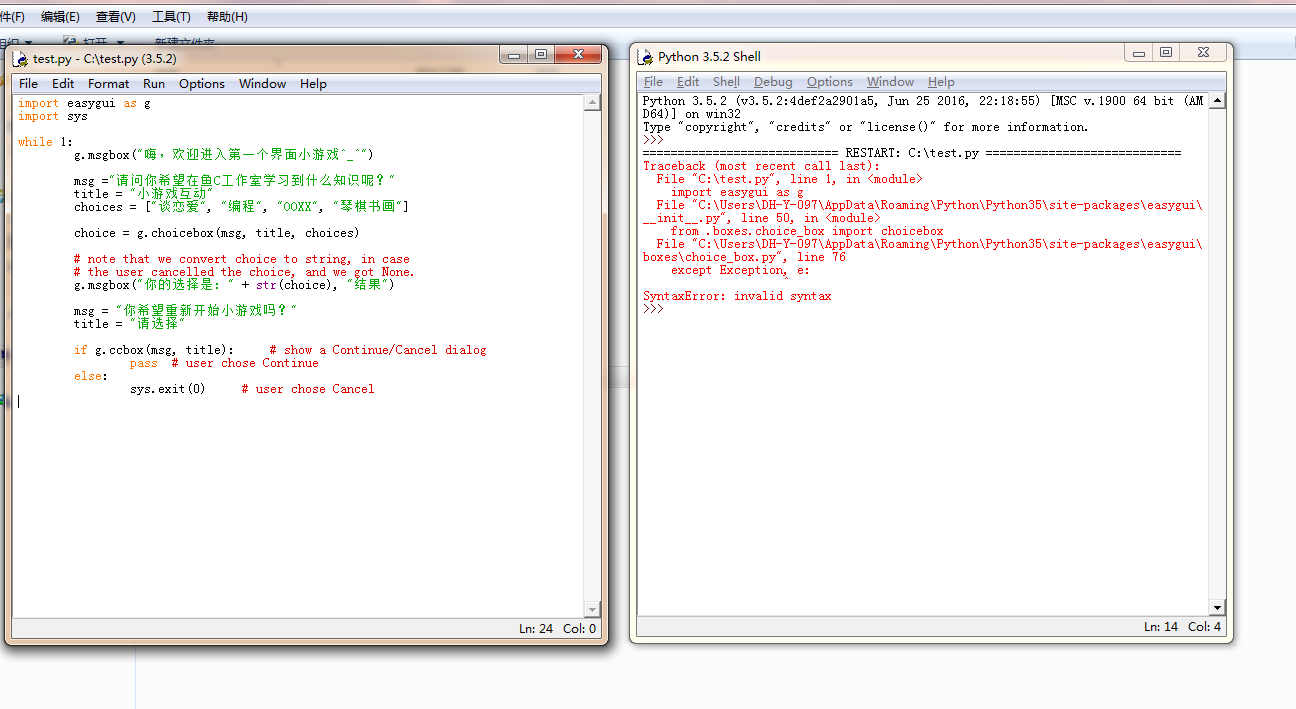This screenshot has height=709, width=1296.
Task: Open the Format menu in test.py editor
Action: tap(108, 84)
